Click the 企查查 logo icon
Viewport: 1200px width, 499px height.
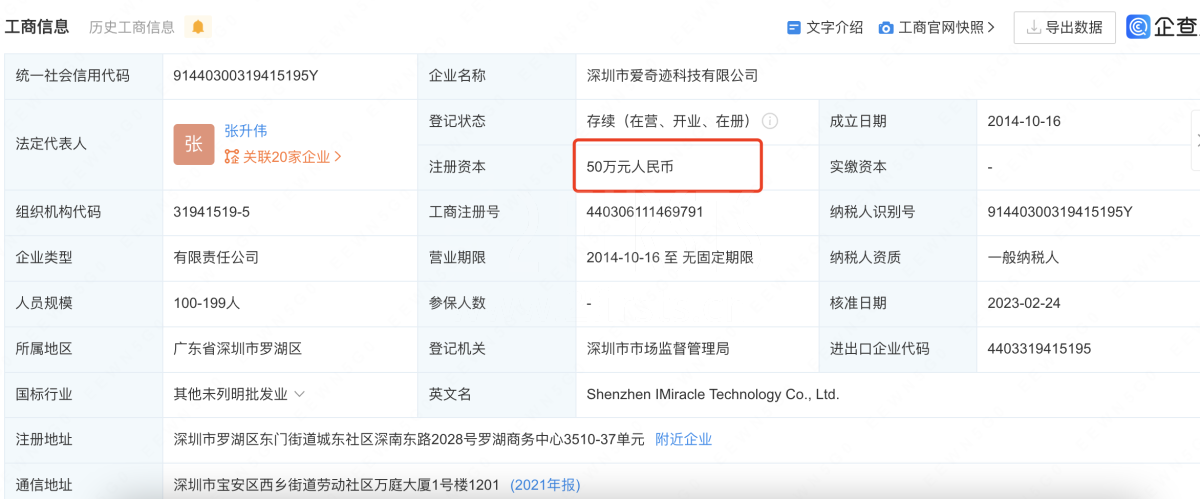(x=1138, y=27)
